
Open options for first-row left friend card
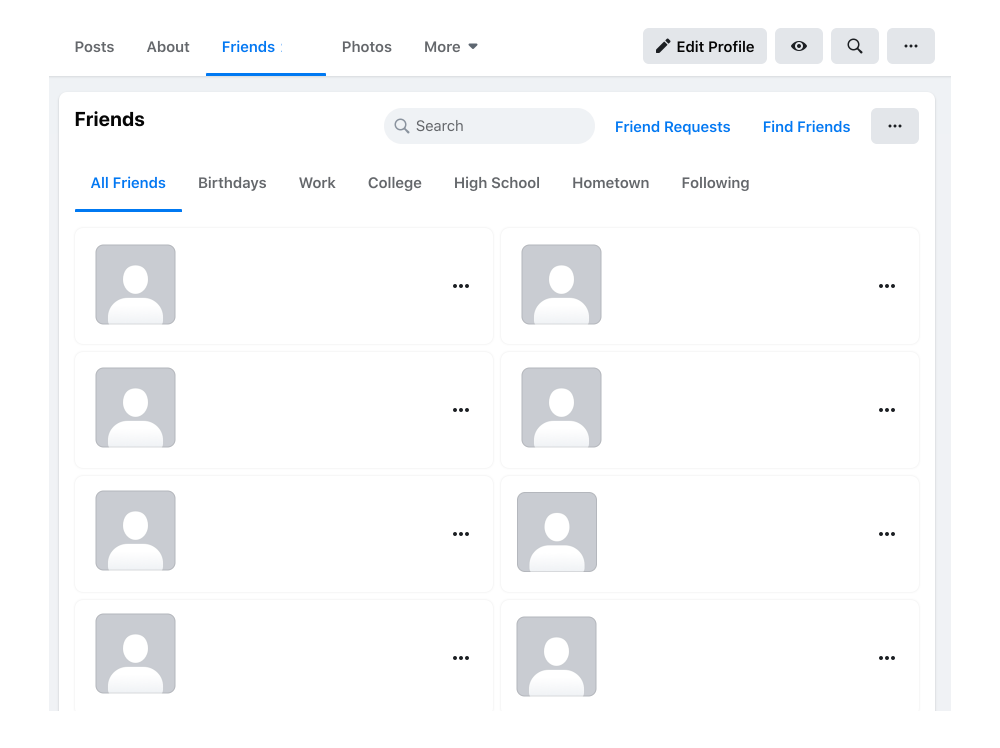(x=460, y=286)
